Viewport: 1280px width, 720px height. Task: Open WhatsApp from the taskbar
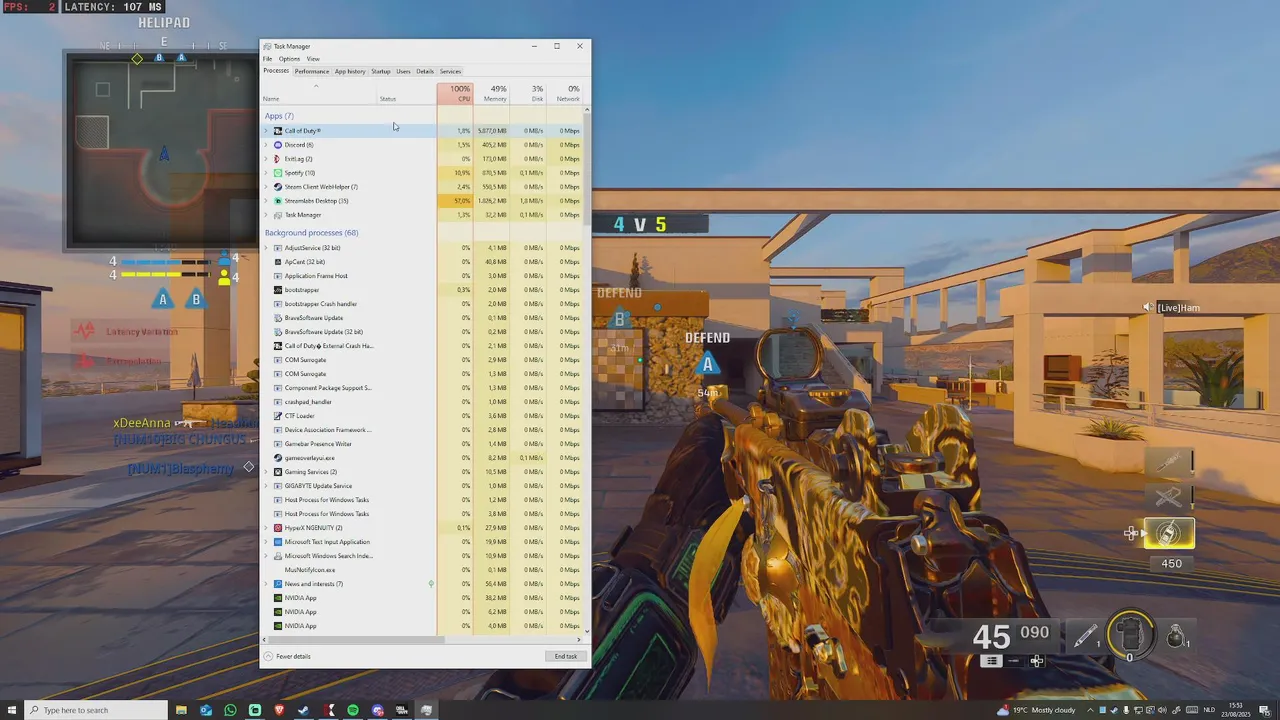(230, 710)
